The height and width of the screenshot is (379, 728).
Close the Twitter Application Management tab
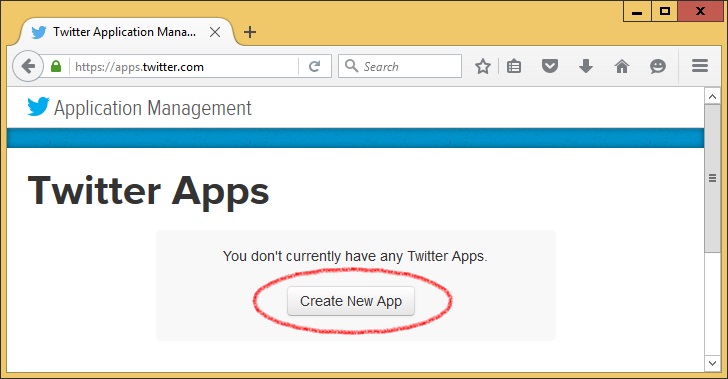(214, 32)
